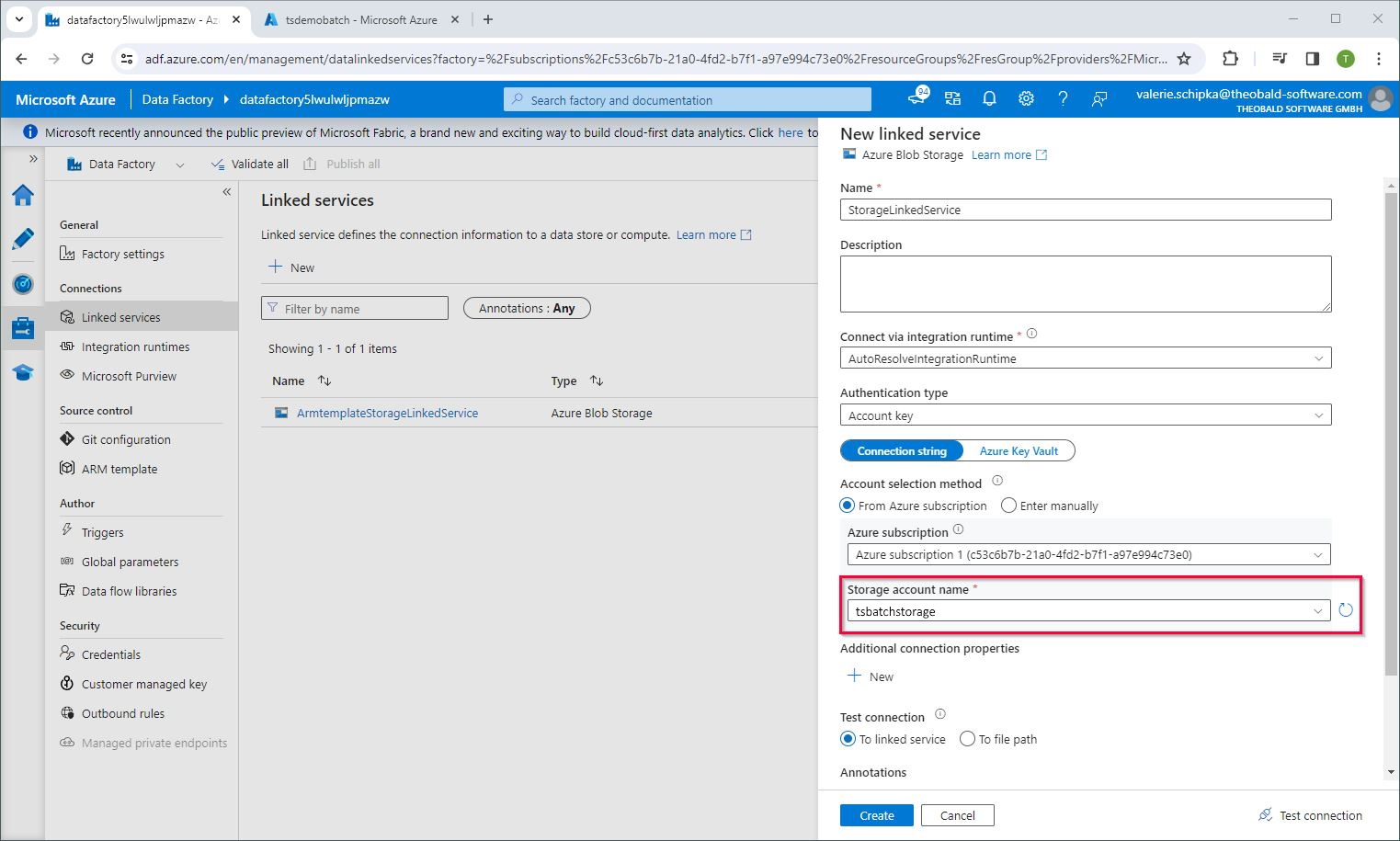This screenshot has width=1400, height=841.
Task: Click Validate all in toolbar
Action: point(250,164)
